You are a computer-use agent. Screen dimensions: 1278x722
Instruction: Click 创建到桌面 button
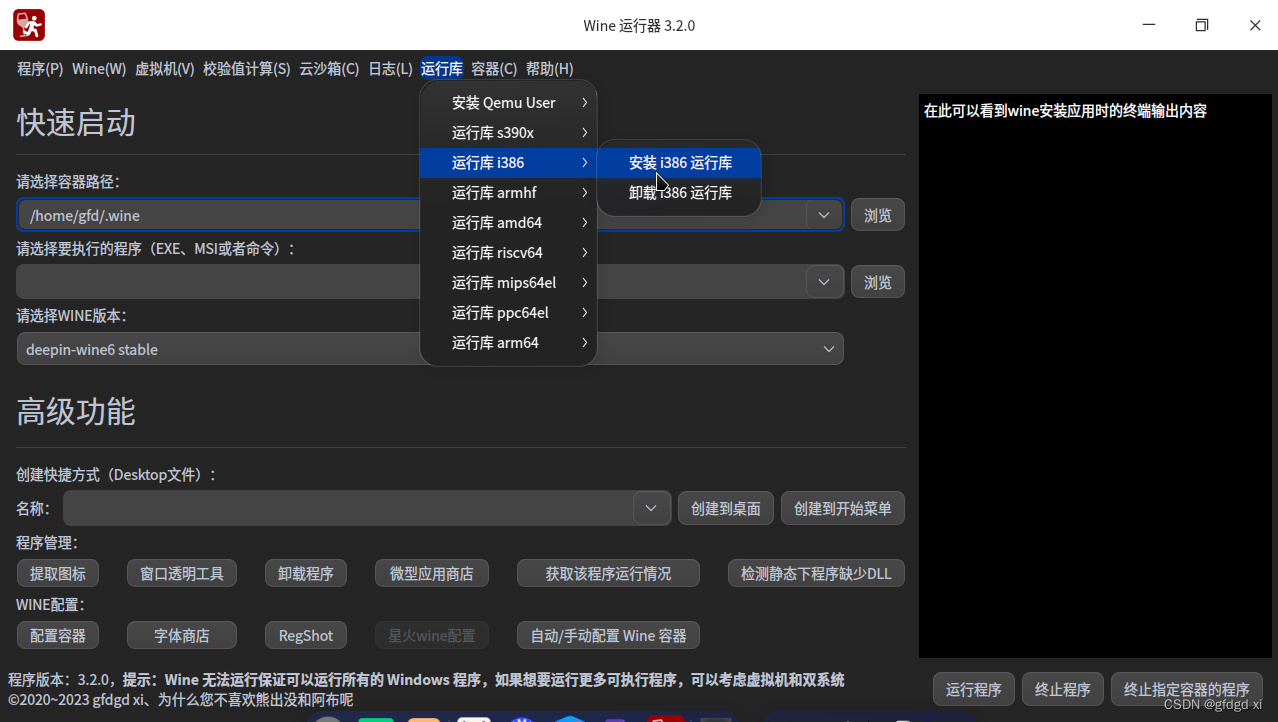[726, 508]
